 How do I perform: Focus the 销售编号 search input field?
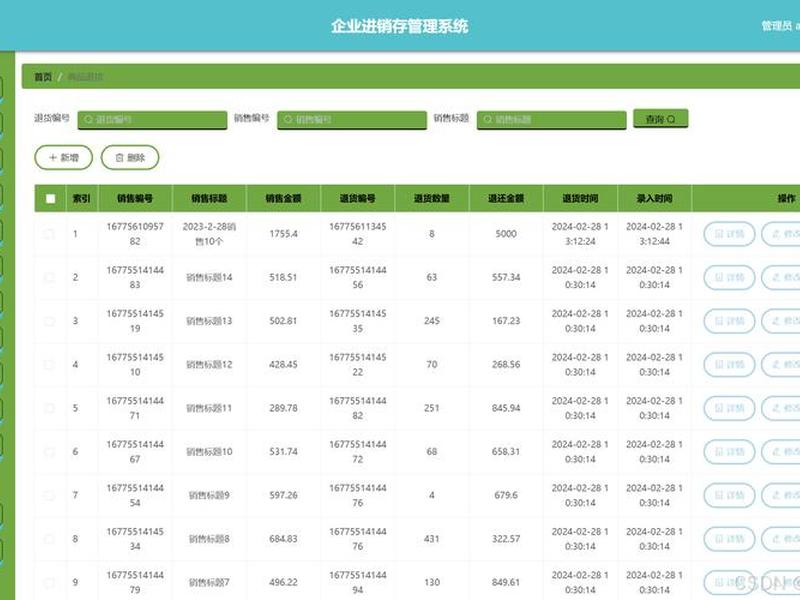[352, 119]
